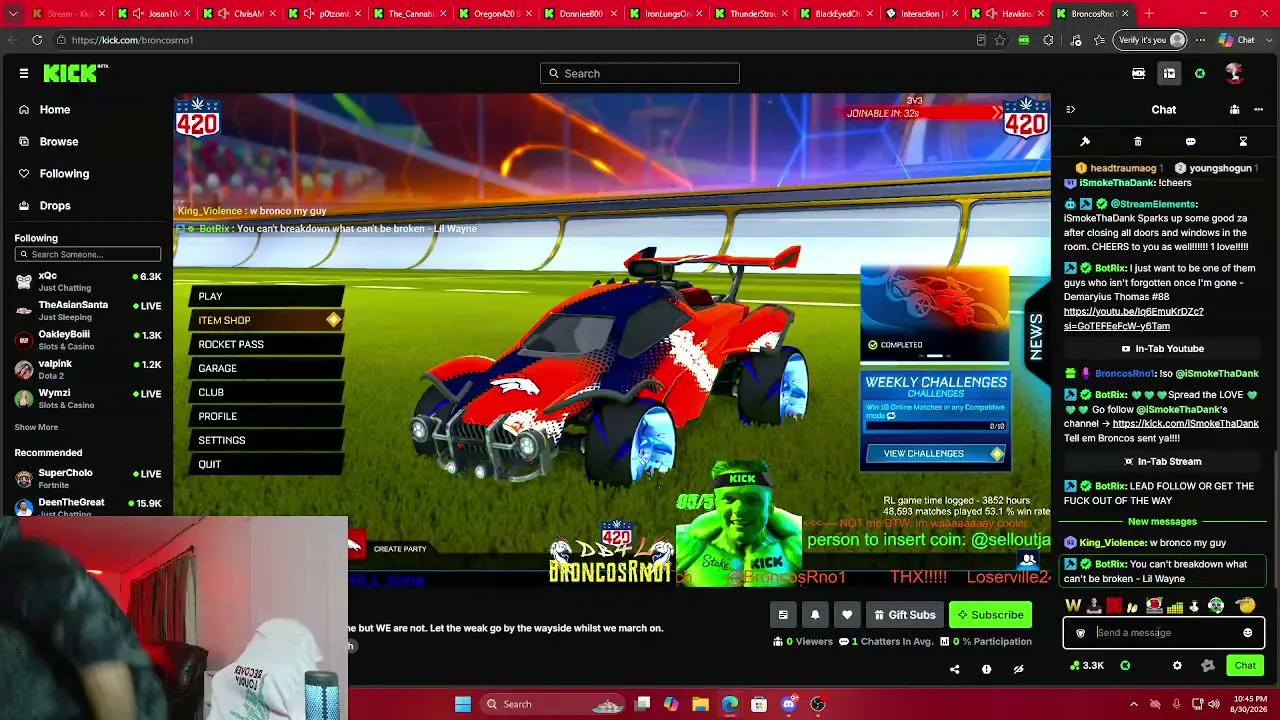Open TheAsianSanta's channel
Screen dimensions: 1280x720
[87, 310]
